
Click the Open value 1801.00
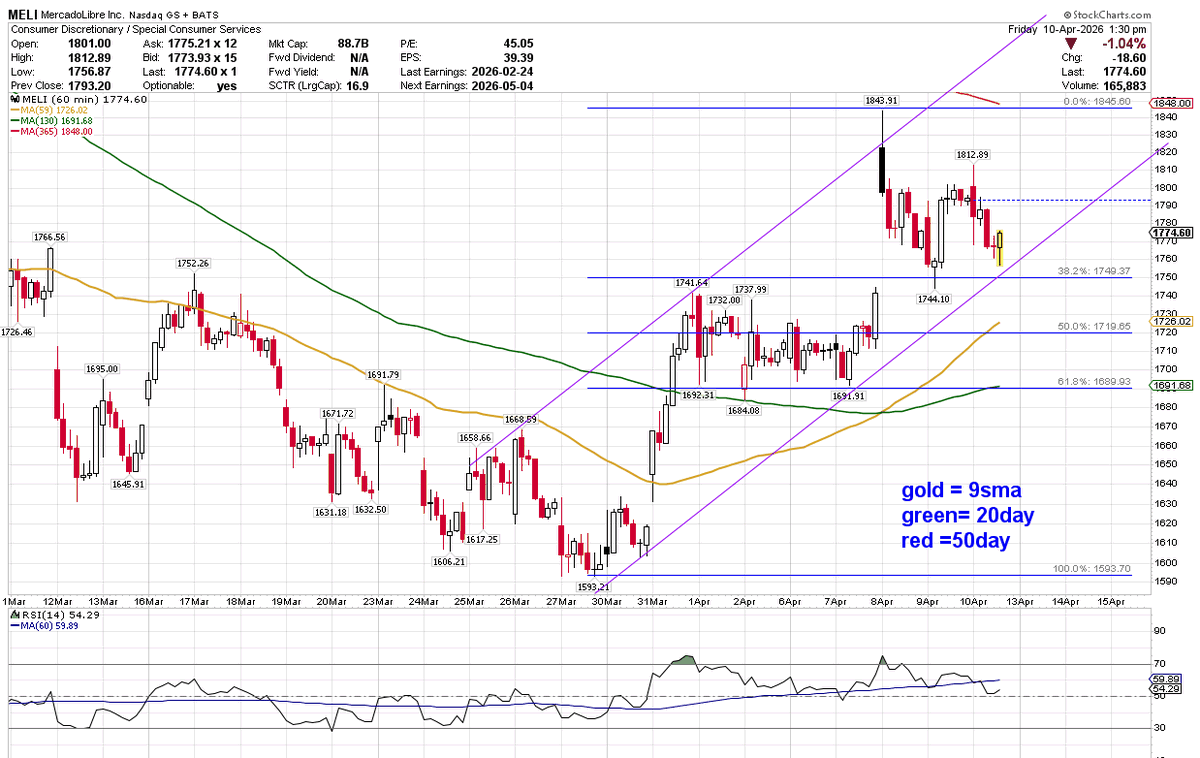(x=91, y=44)
